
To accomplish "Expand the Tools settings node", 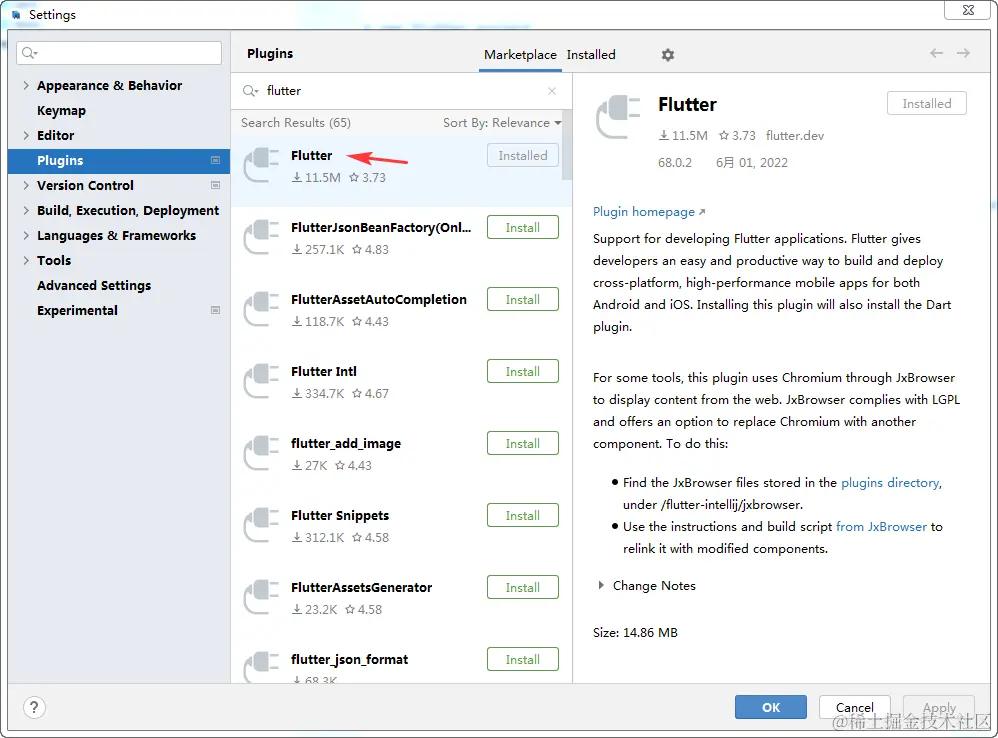I will point(26,260).
